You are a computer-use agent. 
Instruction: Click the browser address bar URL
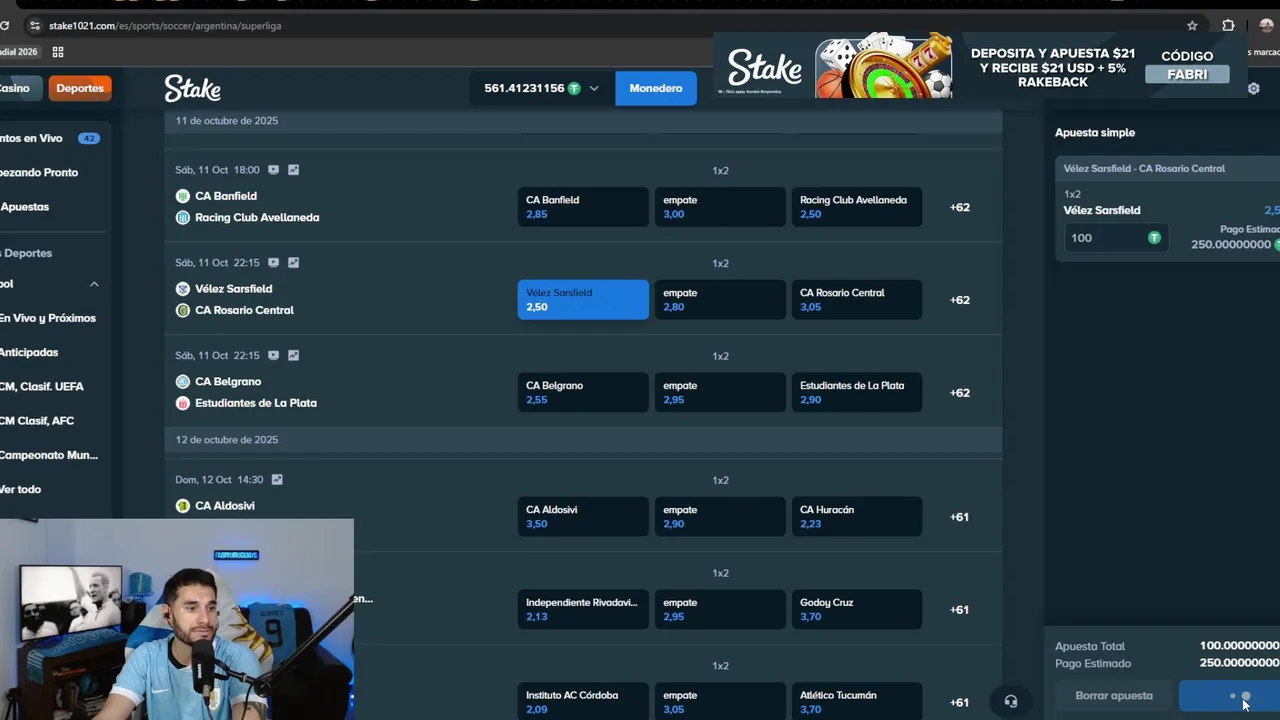pos(165,26)
